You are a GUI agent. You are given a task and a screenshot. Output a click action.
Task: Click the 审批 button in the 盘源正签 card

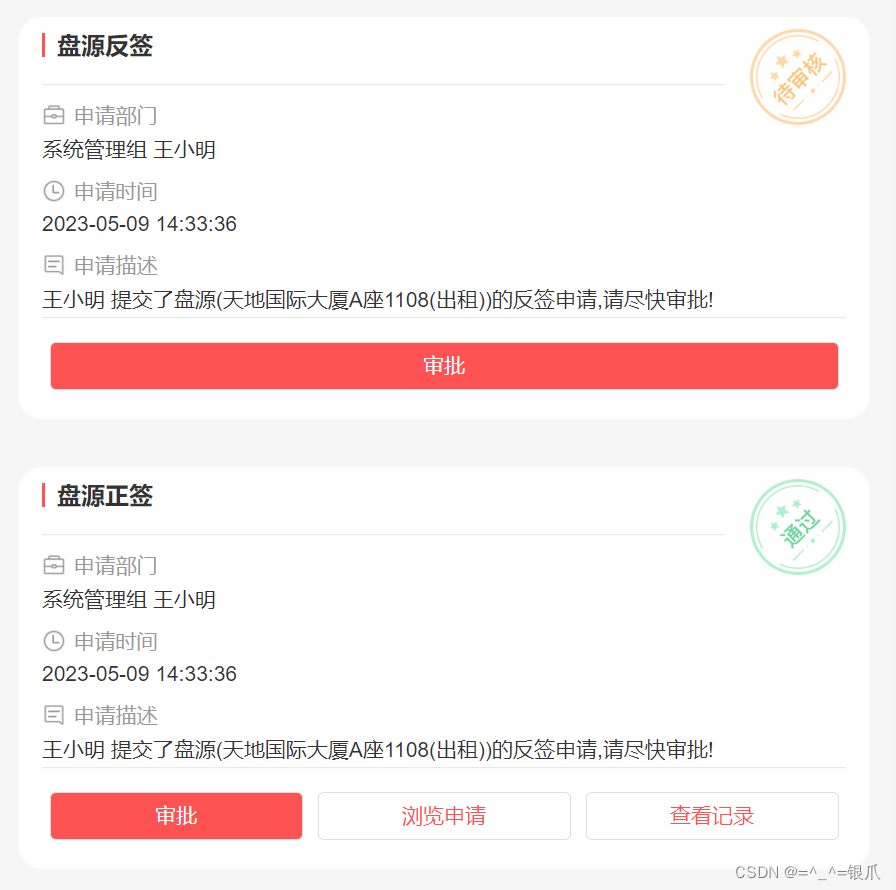[176, 816]
